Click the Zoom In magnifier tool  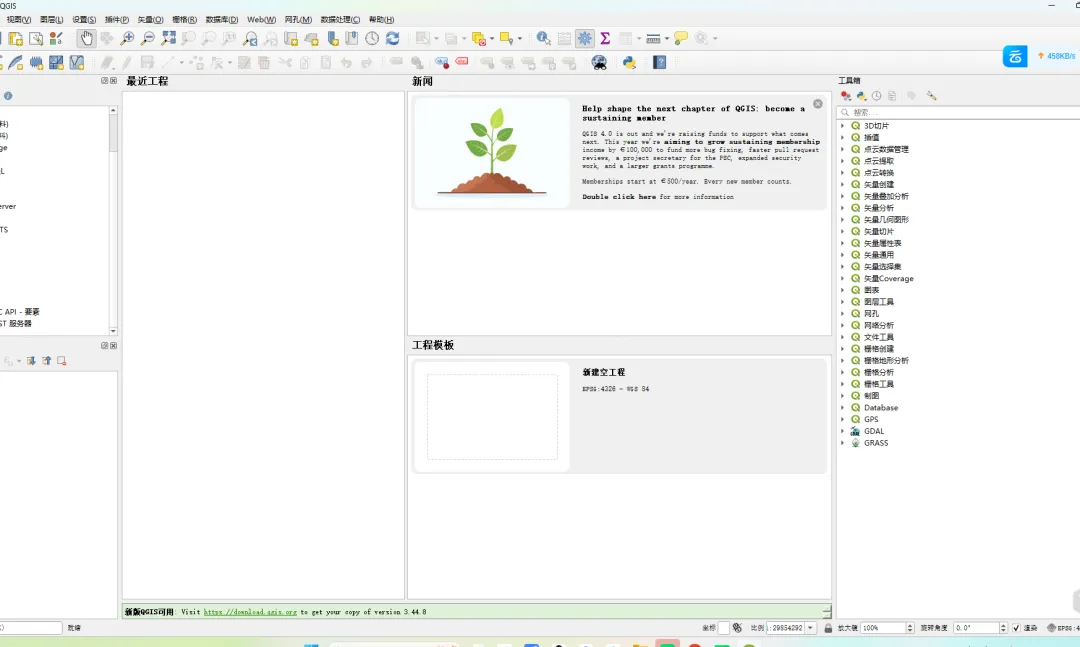(x=127, y=39)
